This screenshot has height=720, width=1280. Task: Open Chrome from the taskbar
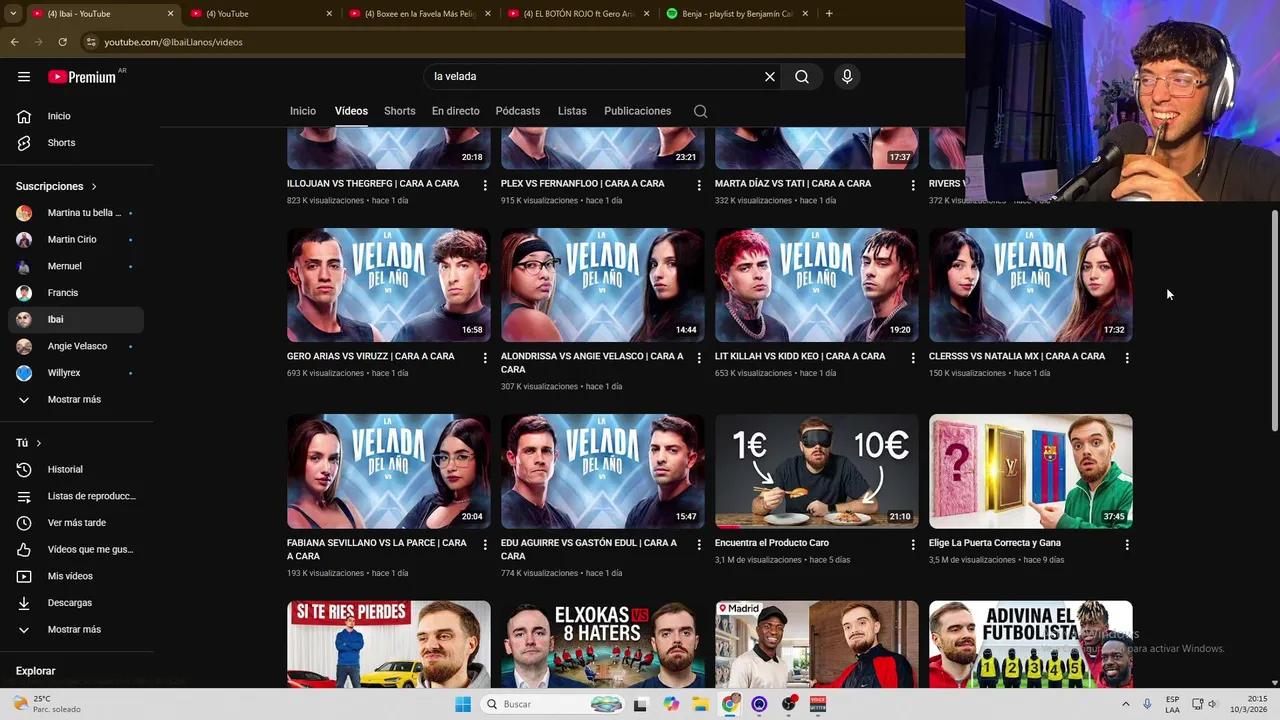click(x=730, y=704)
